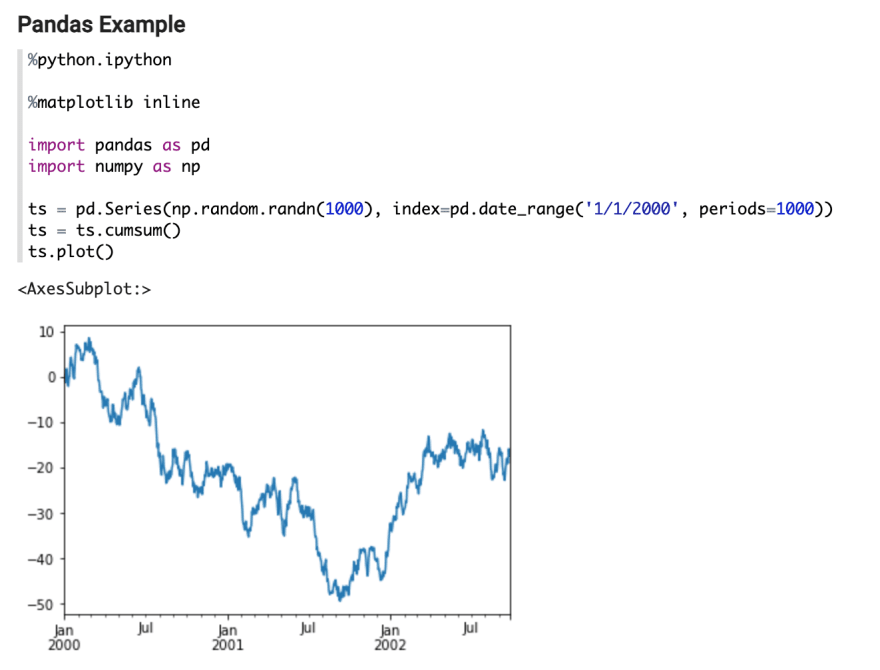The width and height of the screenshot is (880, 670).
Task: Click the 'ts = ts.cumsum()' line
Action: pos(104,231)
